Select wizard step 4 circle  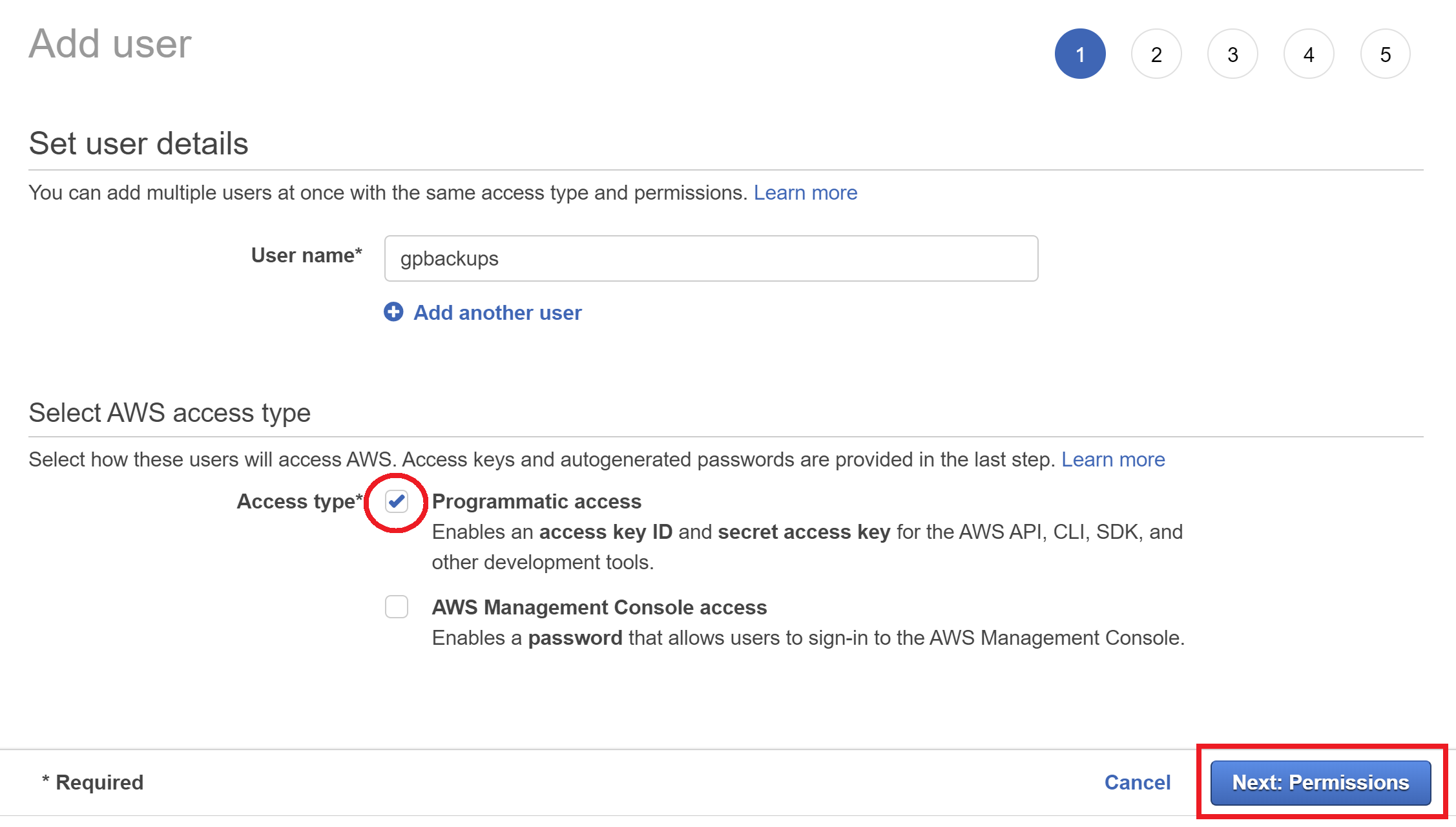tap(1309, 54)
